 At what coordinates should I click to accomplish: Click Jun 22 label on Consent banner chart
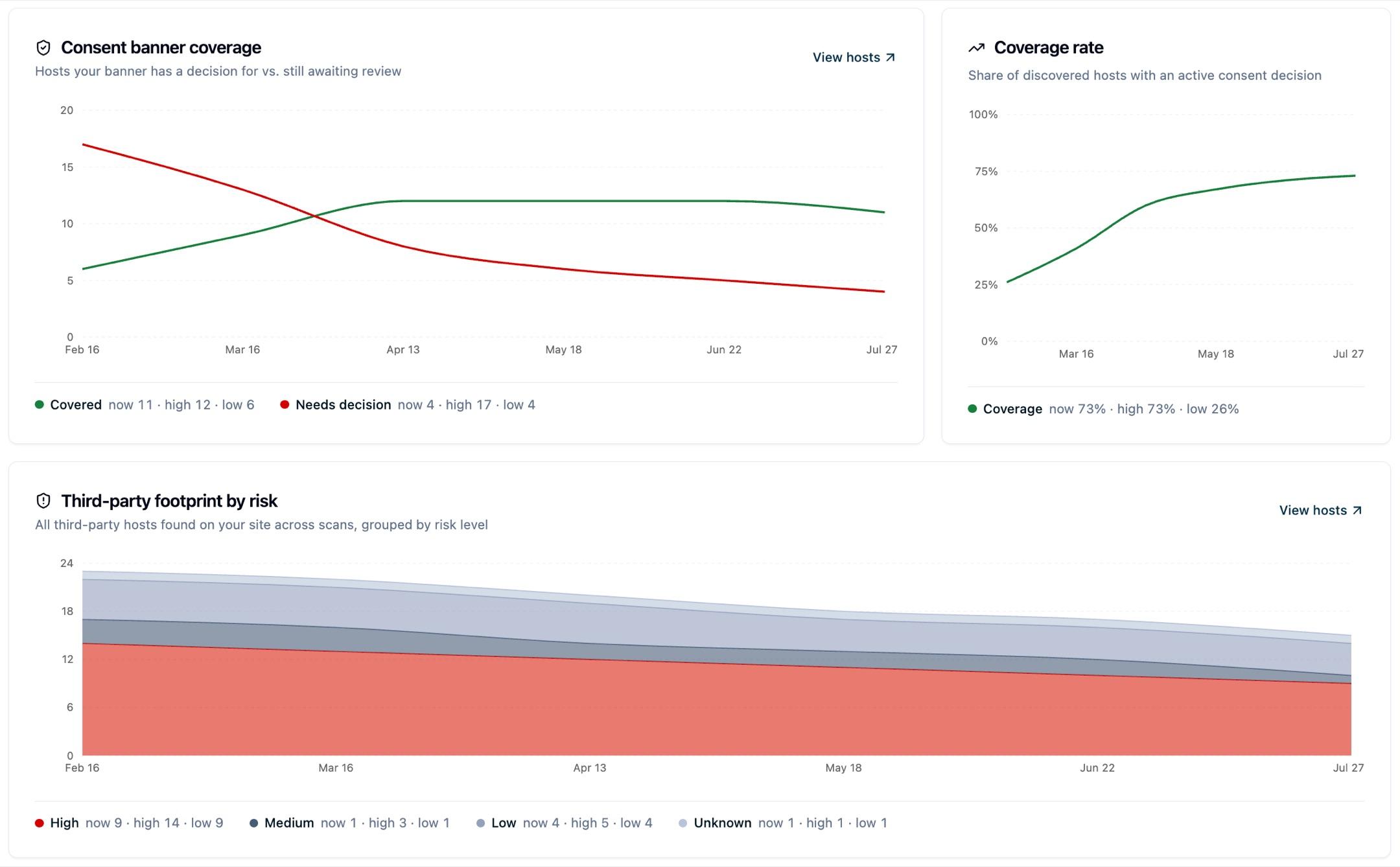click(x=724, y=350)
